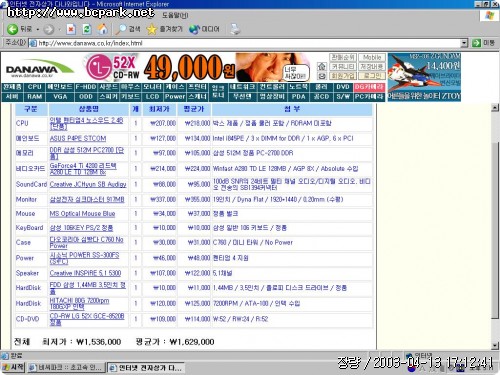Select the PC카메라 category tab

(x=369, y=97)
